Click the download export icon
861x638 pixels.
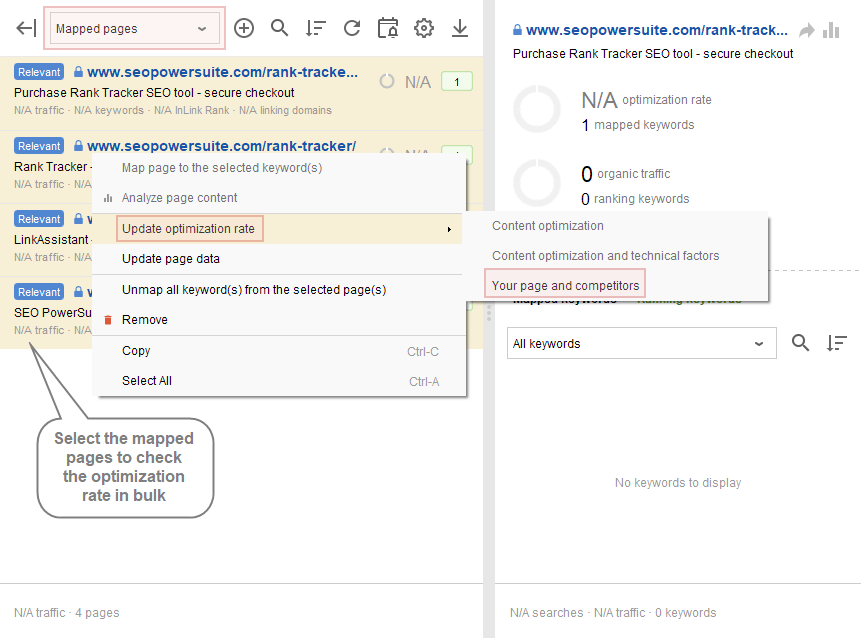tap(460, 28)
